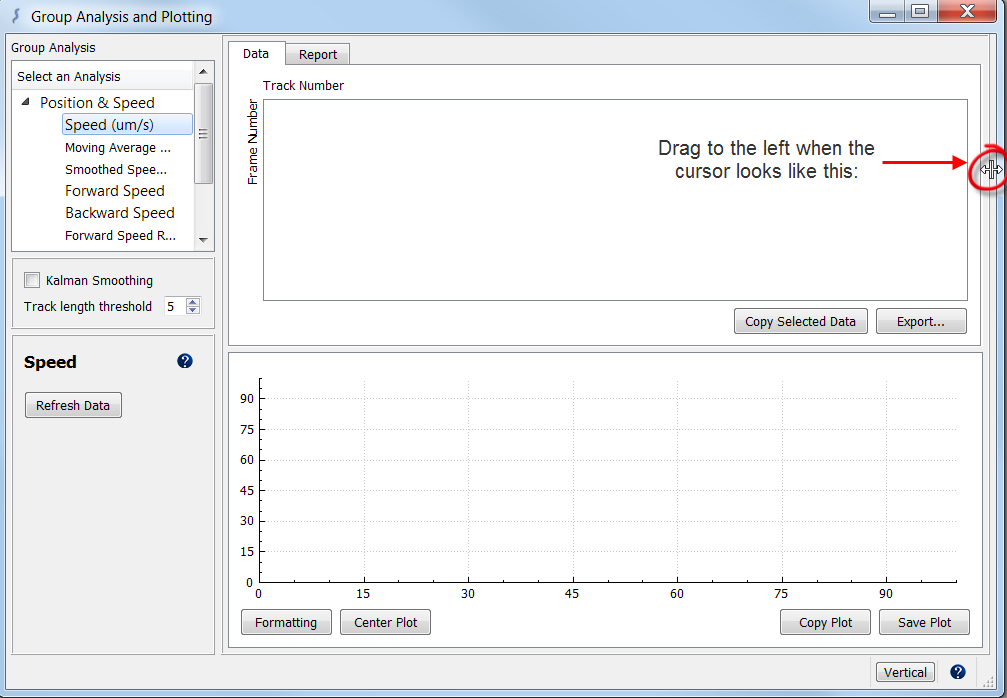Select the Data tab
The image size is (1007, 698).
click(256, 54)
